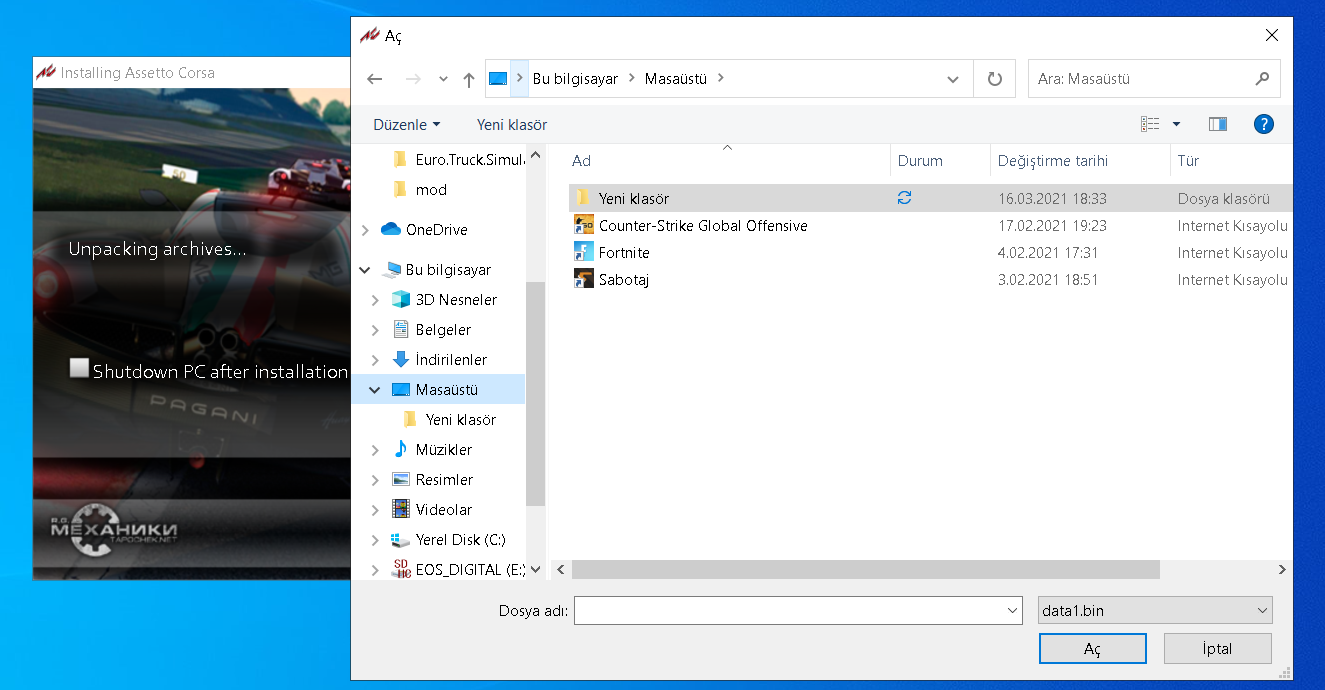1325x690 pixels.
Task: Click Masaüstü in the address path
Action: pyautogui.click(x=676, y=78)
